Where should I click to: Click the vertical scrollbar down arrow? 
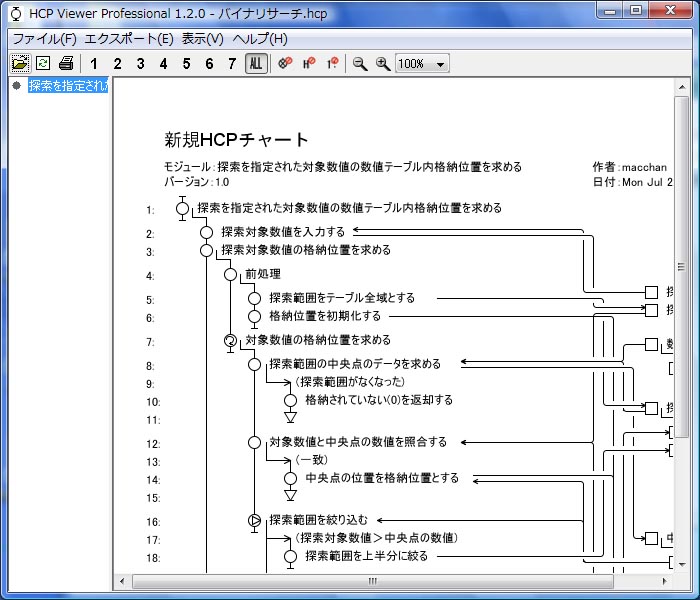(x=682, y=565)
